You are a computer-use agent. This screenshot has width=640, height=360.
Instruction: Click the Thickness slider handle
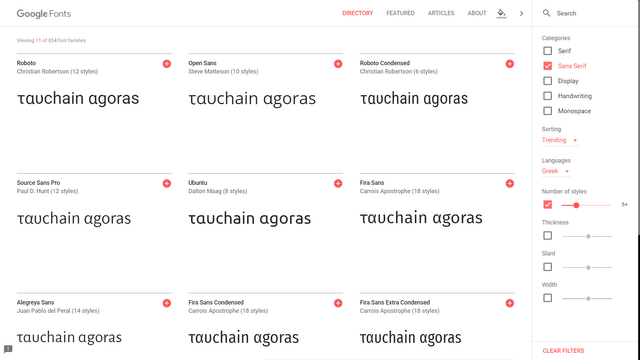tap(588, 236)
